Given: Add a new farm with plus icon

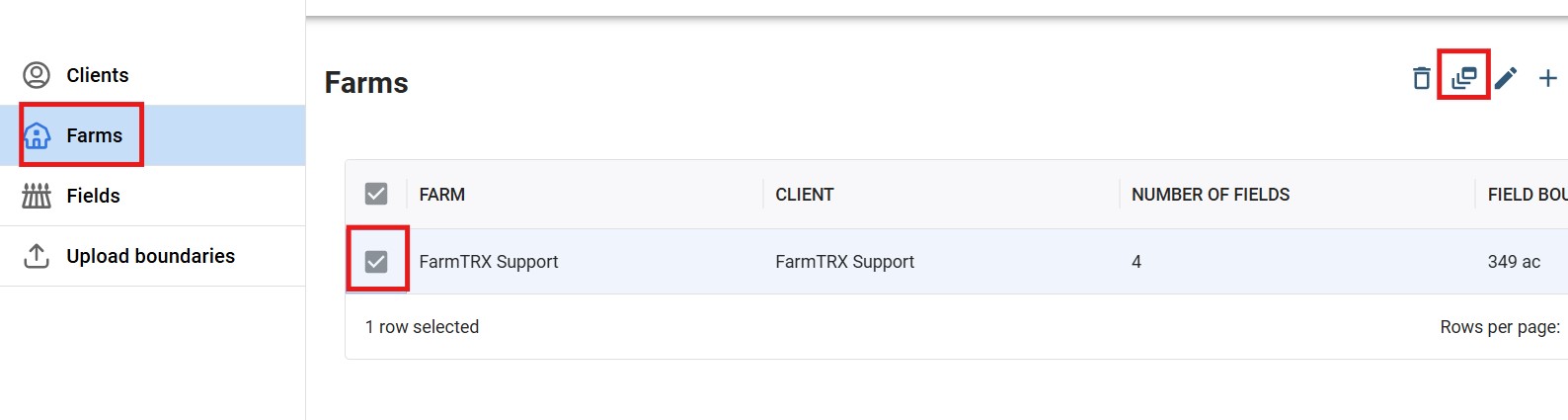Looking at the screenshot, I should (1548, 78).
